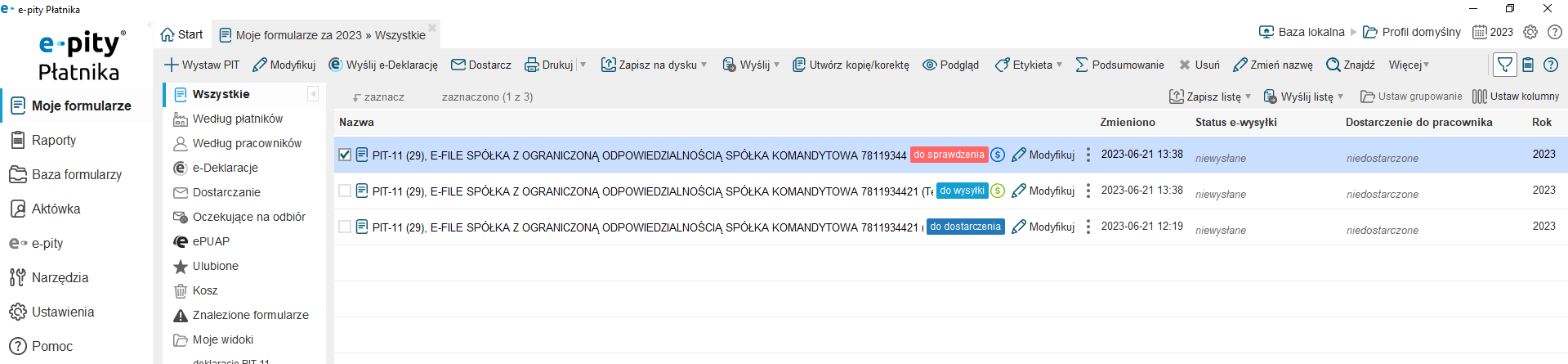Open the 2023 year calendar selector

1493,32
